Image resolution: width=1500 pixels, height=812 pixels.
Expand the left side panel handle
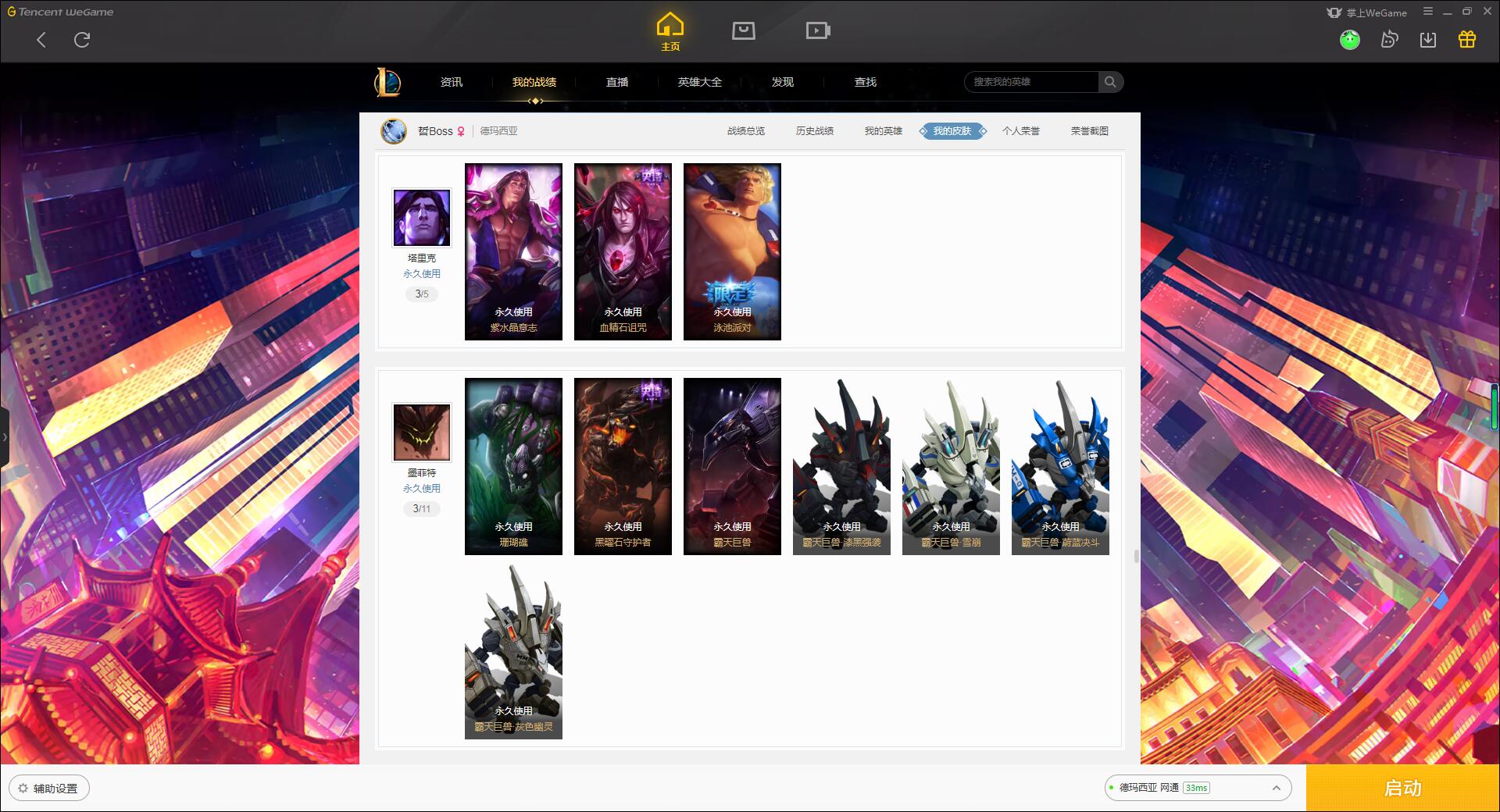(5, 437)
